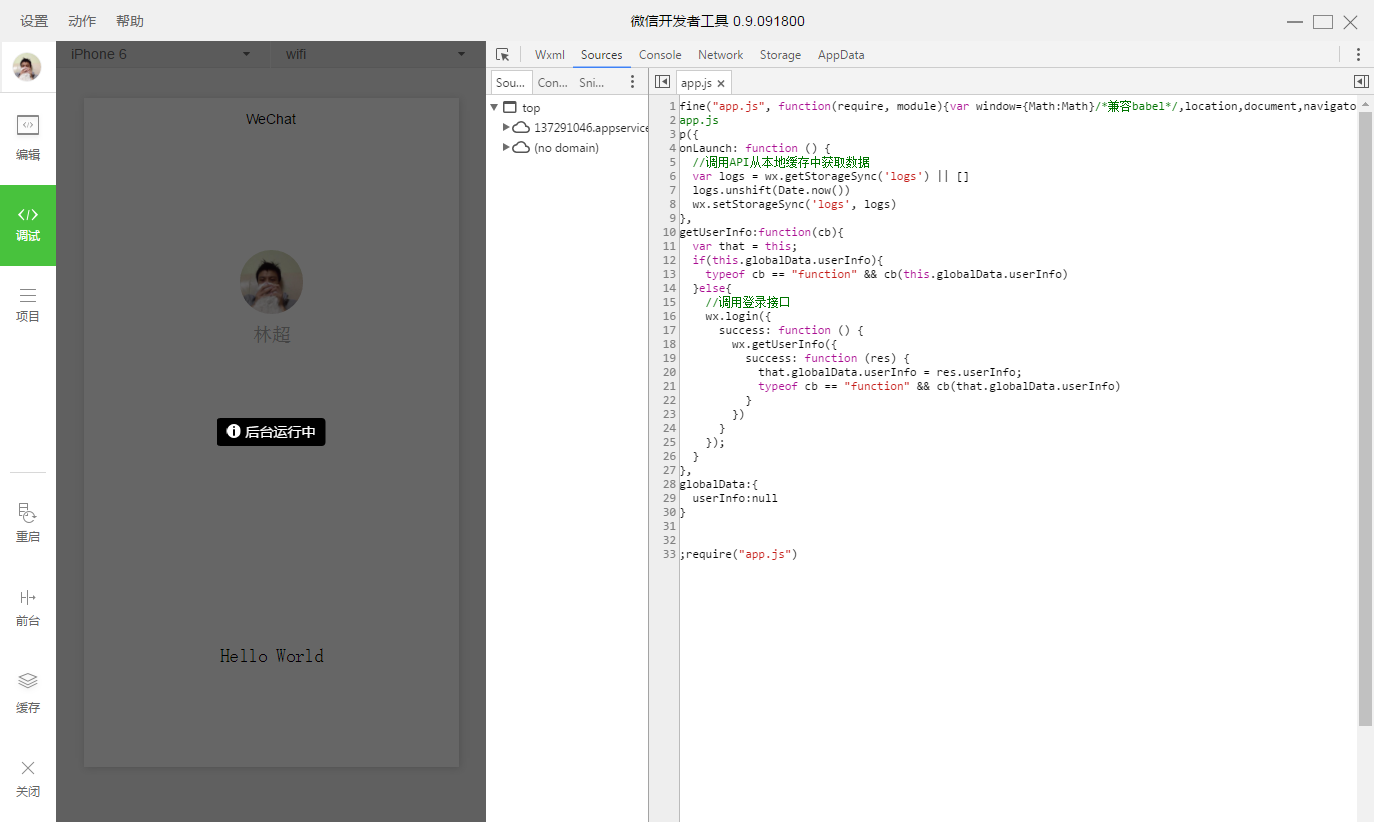Viewport: 1374px width, 822px height.
Task: Minimize the 微信开发者工具 window
Action: click(1295, 22)
